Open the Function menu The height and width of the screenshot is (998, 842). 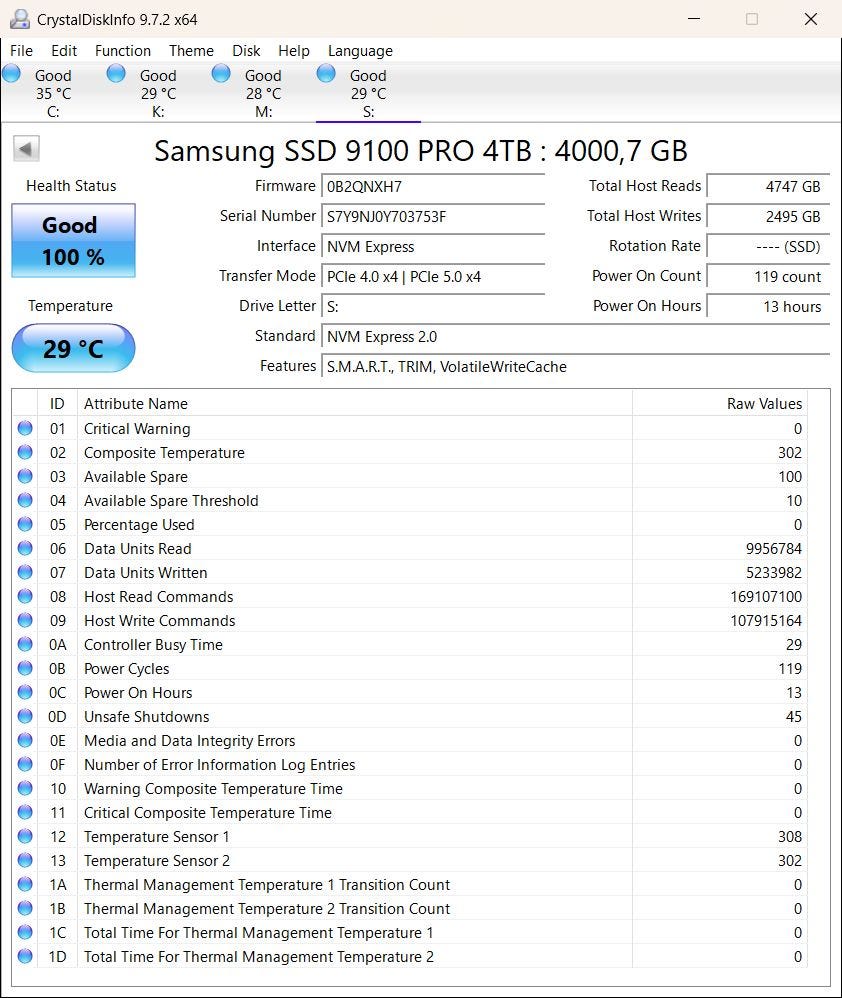(x=123, y=51)
